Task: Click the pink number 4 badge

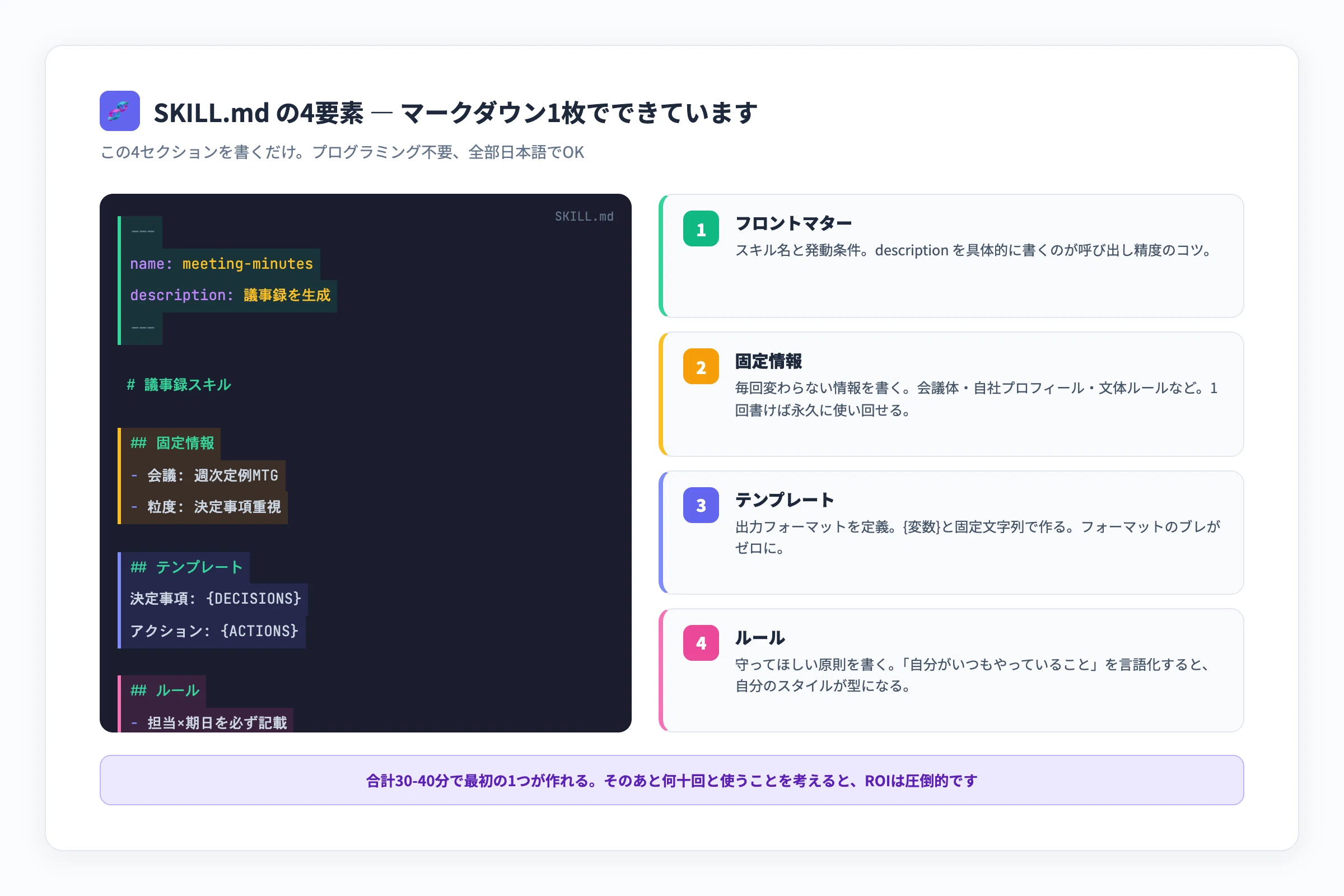Action: [701, 642]
